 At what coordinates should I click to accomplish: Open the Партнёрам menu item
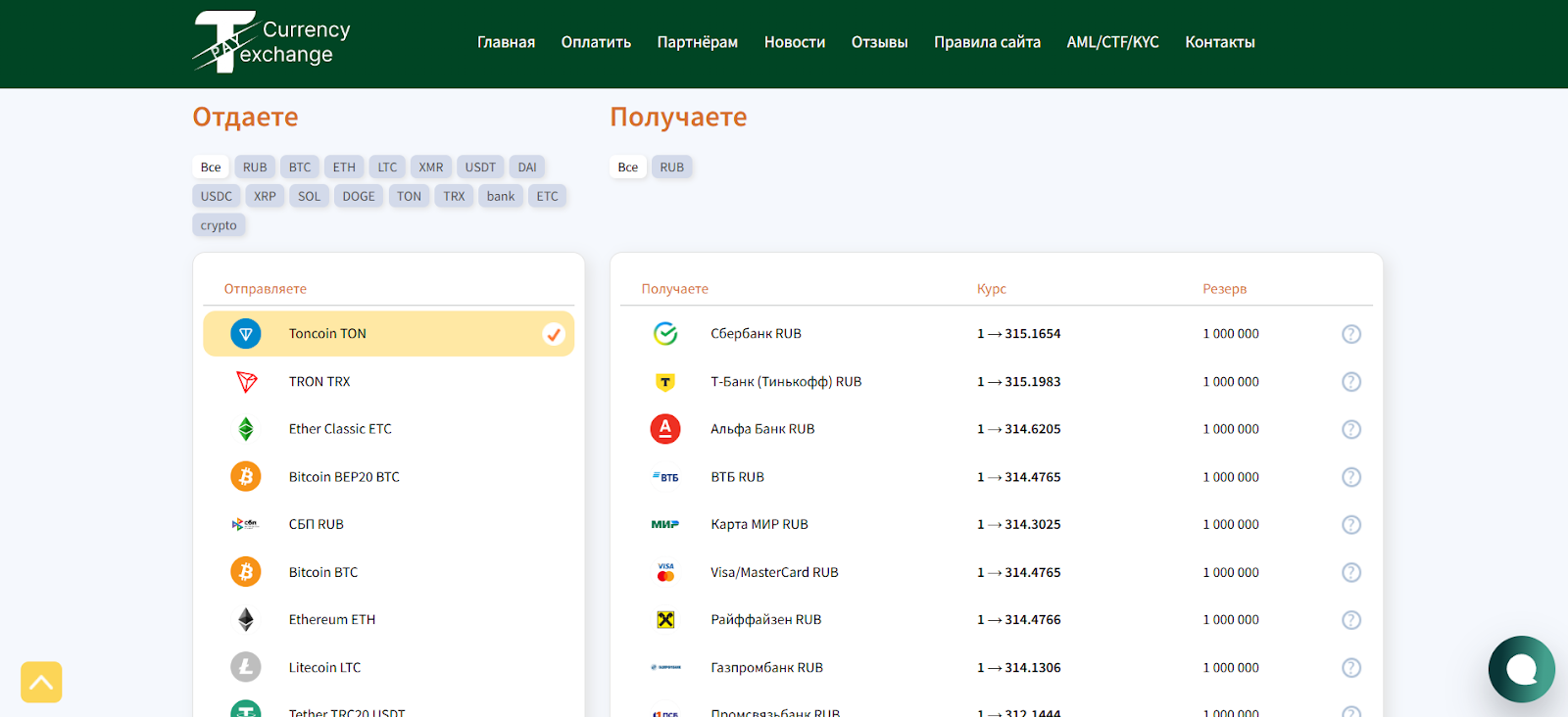point(698,42)
